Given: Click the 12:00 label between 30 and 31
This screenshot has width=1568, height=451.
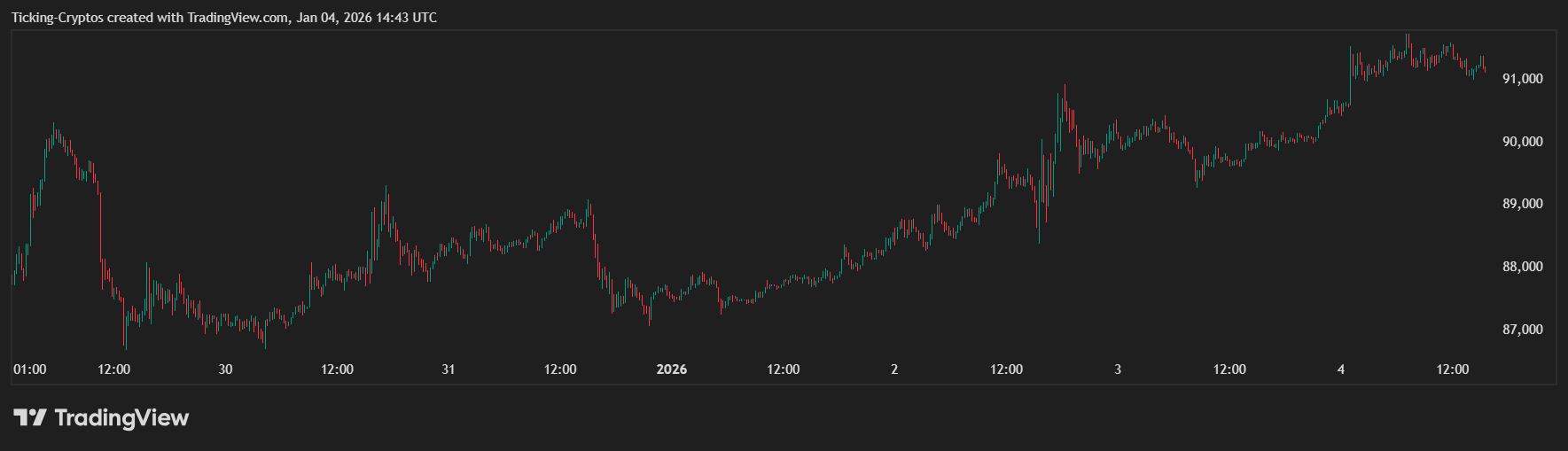Looking at the screenshot, I should click(x=337, y=369).
